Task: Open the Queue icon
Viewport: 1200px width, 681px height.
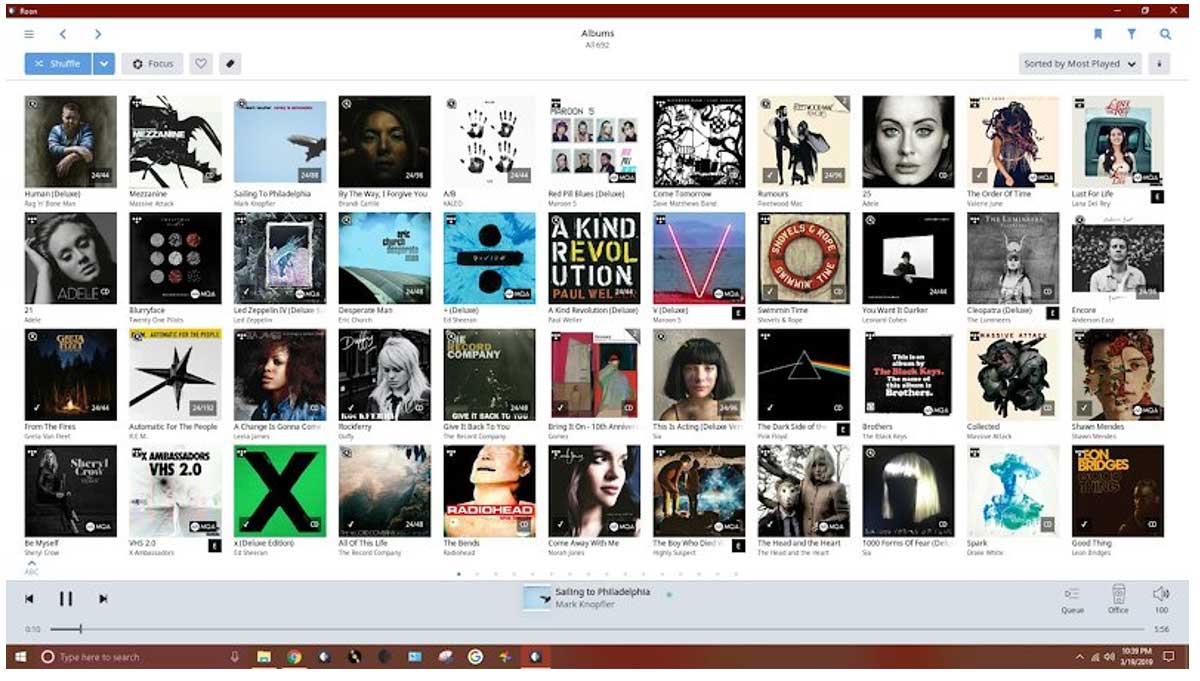Action: pos(1072,598)
